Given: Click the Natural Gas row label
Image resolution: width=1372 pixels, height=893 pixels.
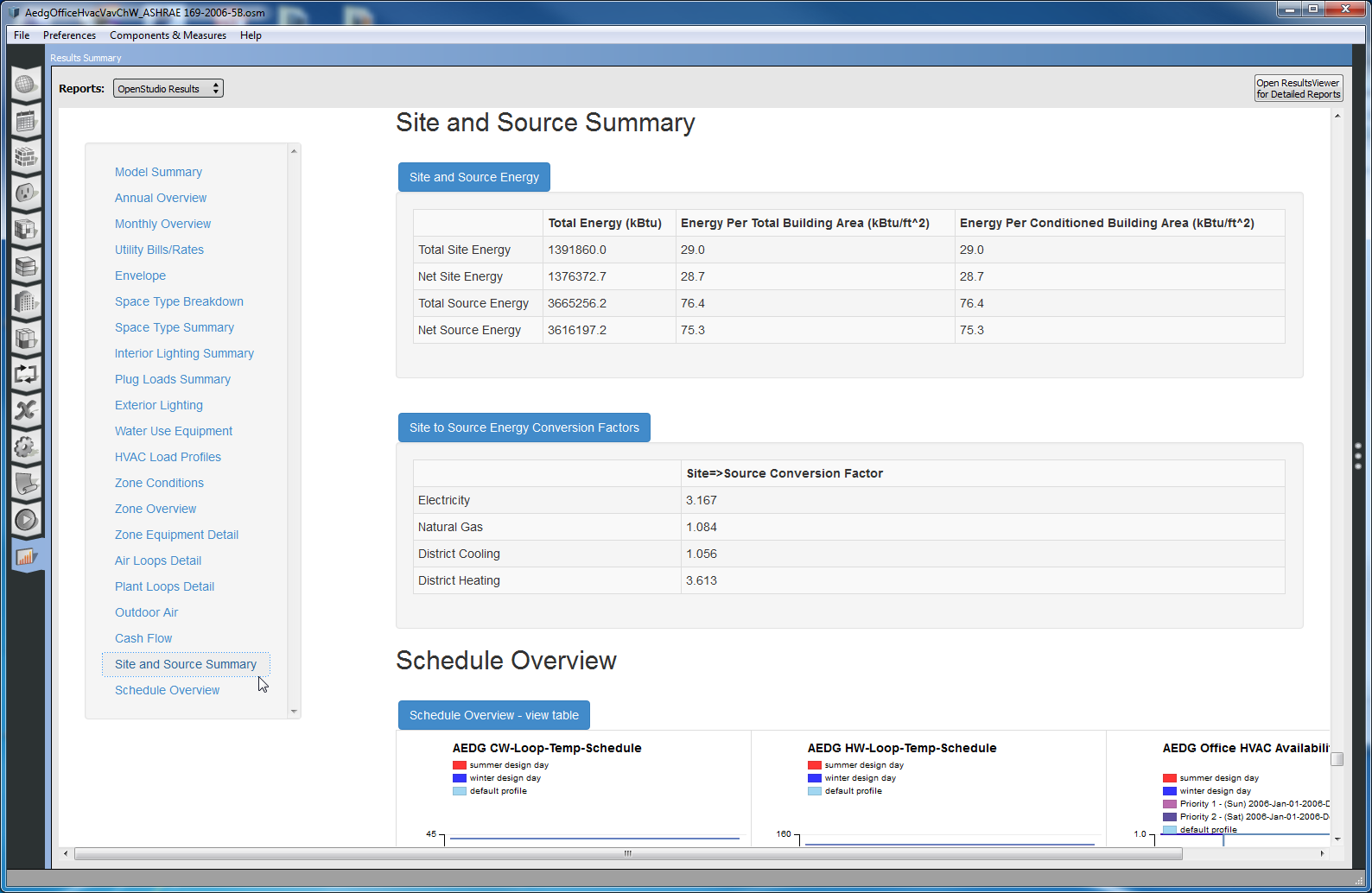Looking at the screenshot, I should coord(450,527).
